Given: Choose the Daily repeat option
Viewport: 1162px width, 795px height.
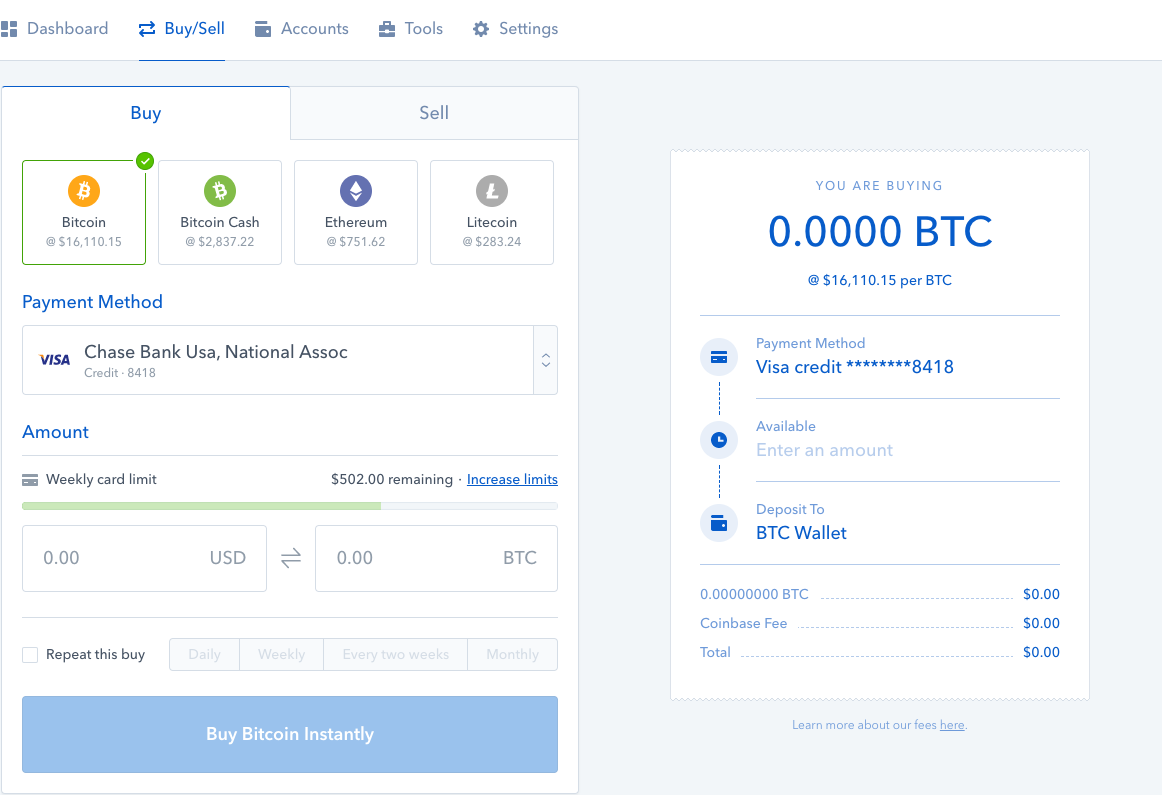Looking at the screenshot, I should [x=205, y=654].
